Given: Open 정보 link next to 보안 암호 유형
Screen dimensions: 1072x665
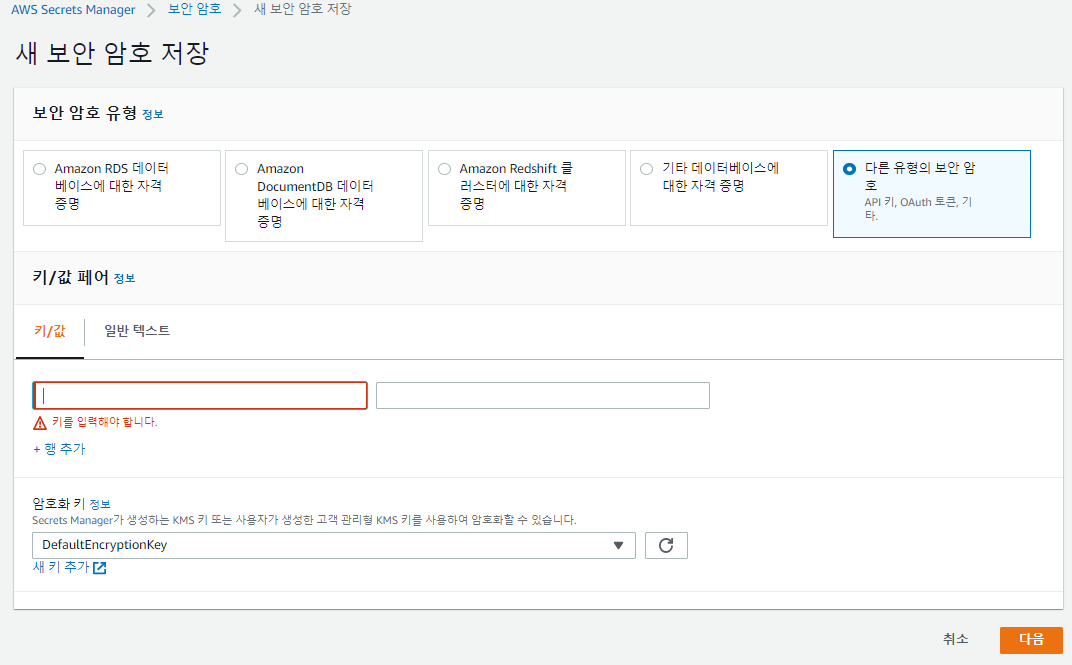Looking at the screenshot, I should point(152,114).
